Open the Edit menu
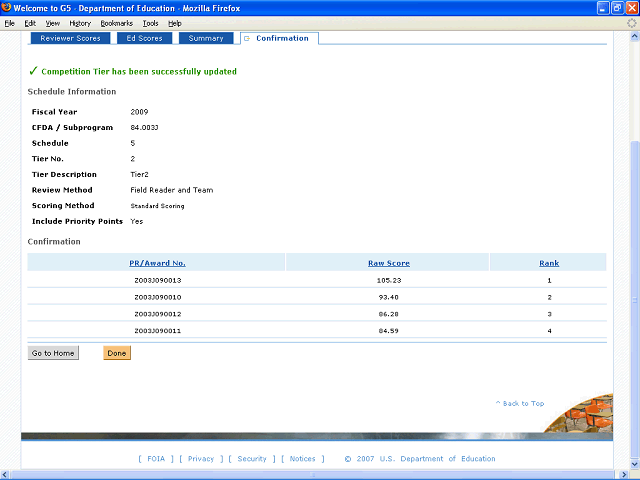The image size is (640, 480). [30, 23]
